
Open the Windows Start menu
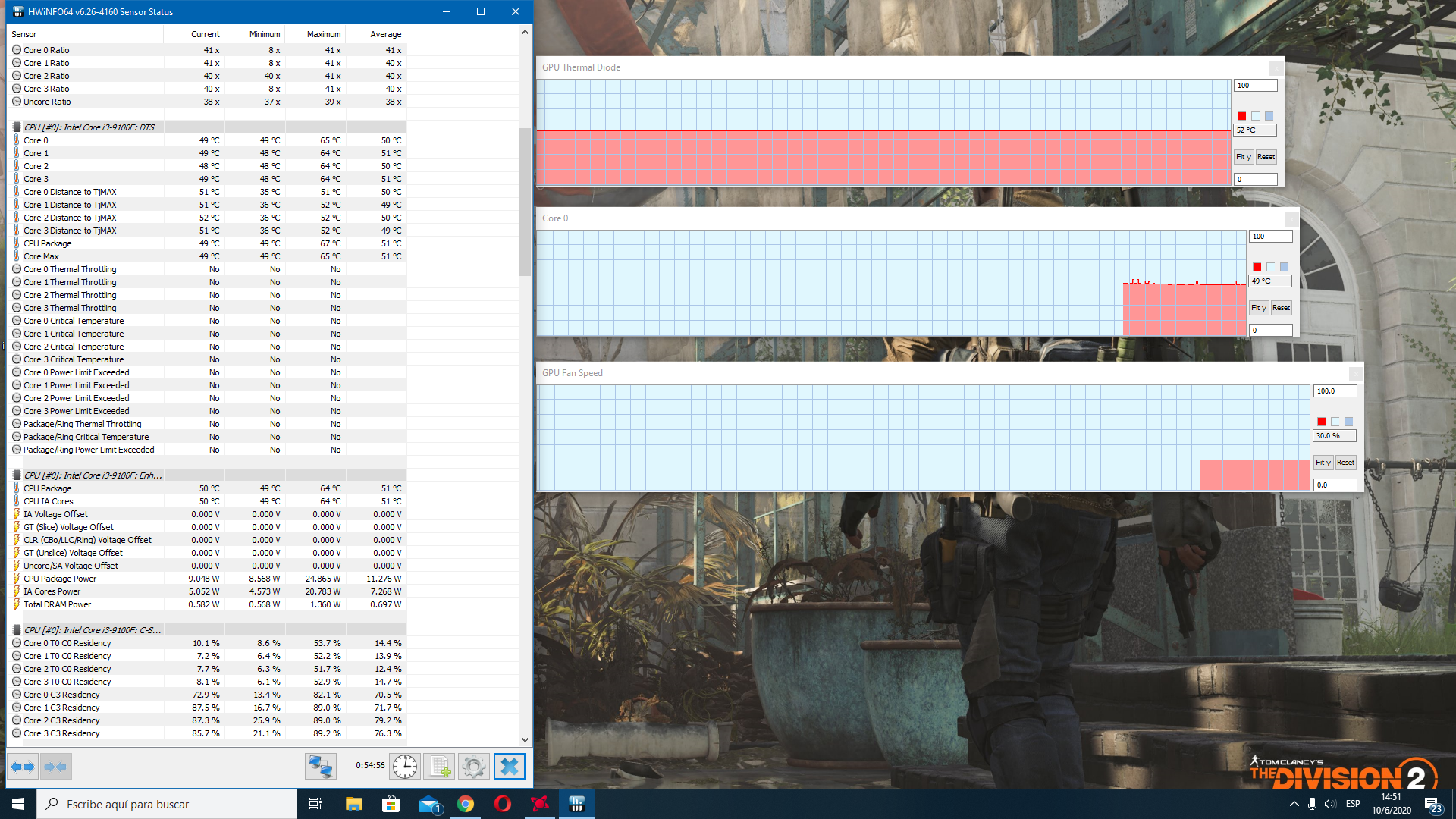(18, 804)
